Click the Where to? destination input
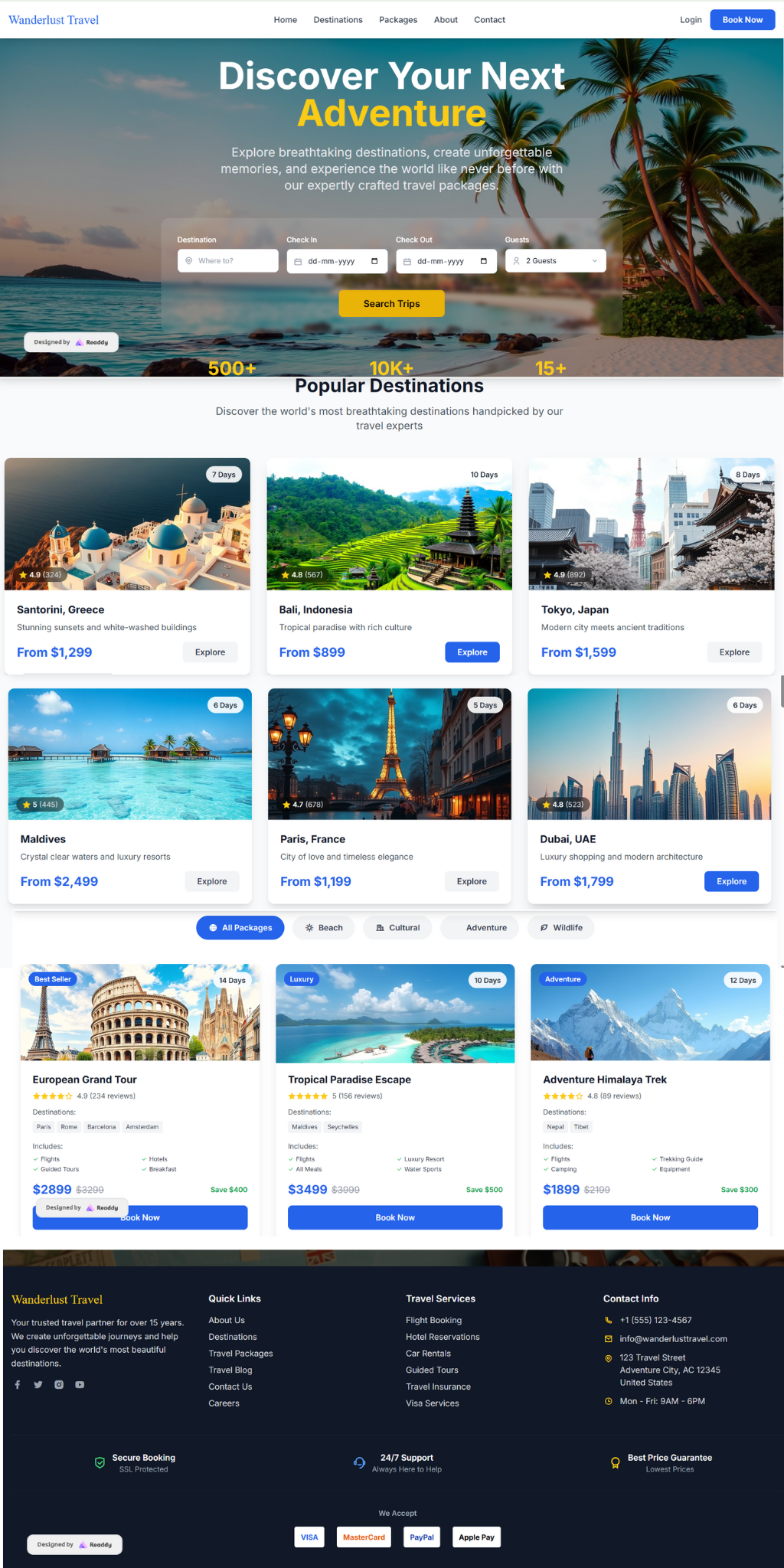Screen dimensions: 784x1568 (228, 261)
